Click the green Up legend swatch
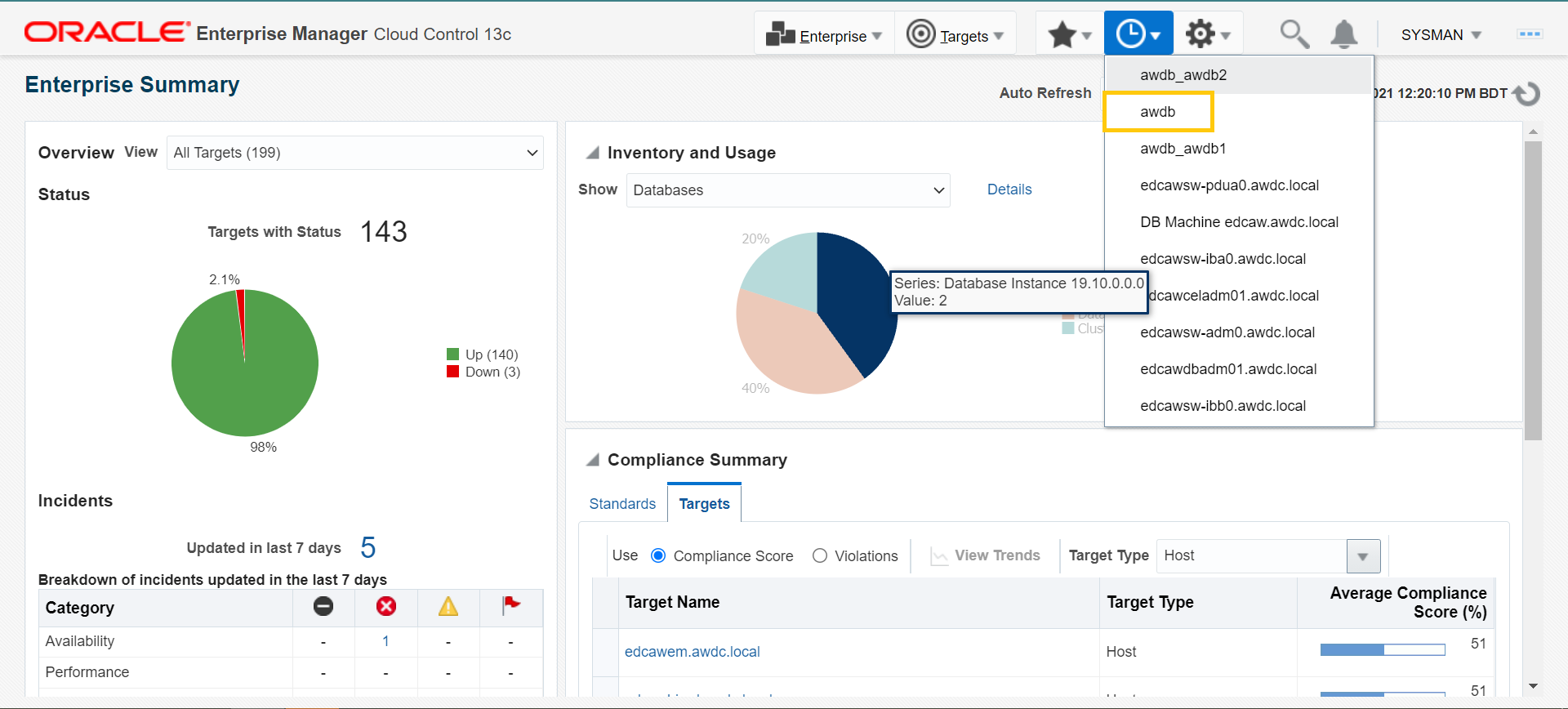Screen dimensions: 1568x709 (x=452, y=354)
